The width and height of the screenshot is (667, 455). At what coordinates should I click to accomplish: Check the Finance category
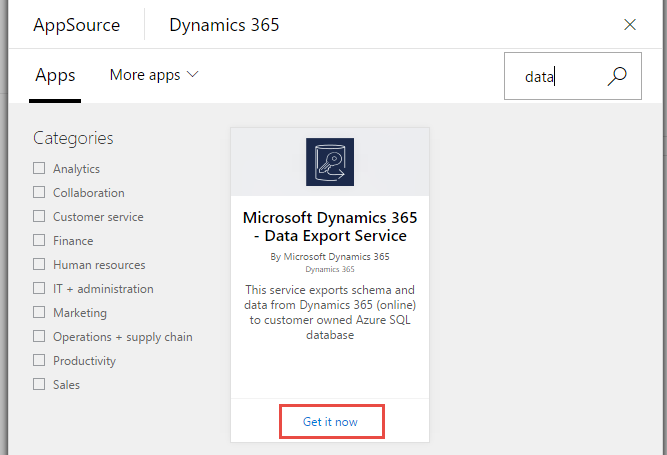point(39,240)
